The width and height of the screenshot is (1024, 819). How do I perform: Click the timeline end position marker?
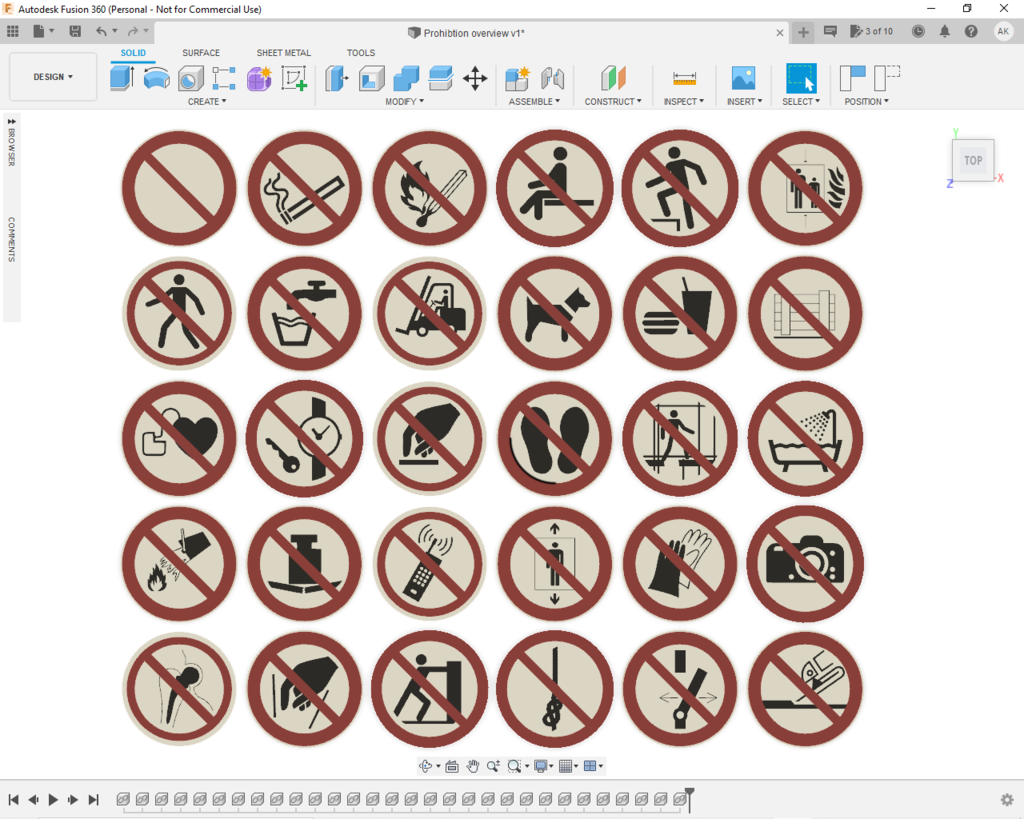689,799
